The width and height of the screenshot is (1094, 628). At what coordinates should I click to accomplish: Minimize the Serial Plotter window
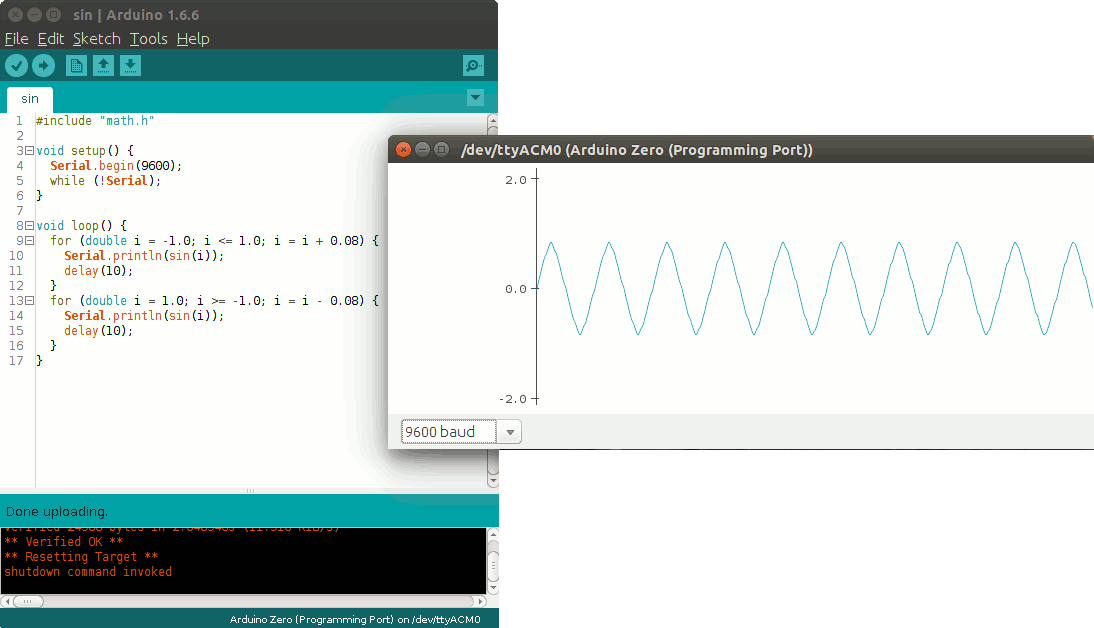click(x=422, y=149)
